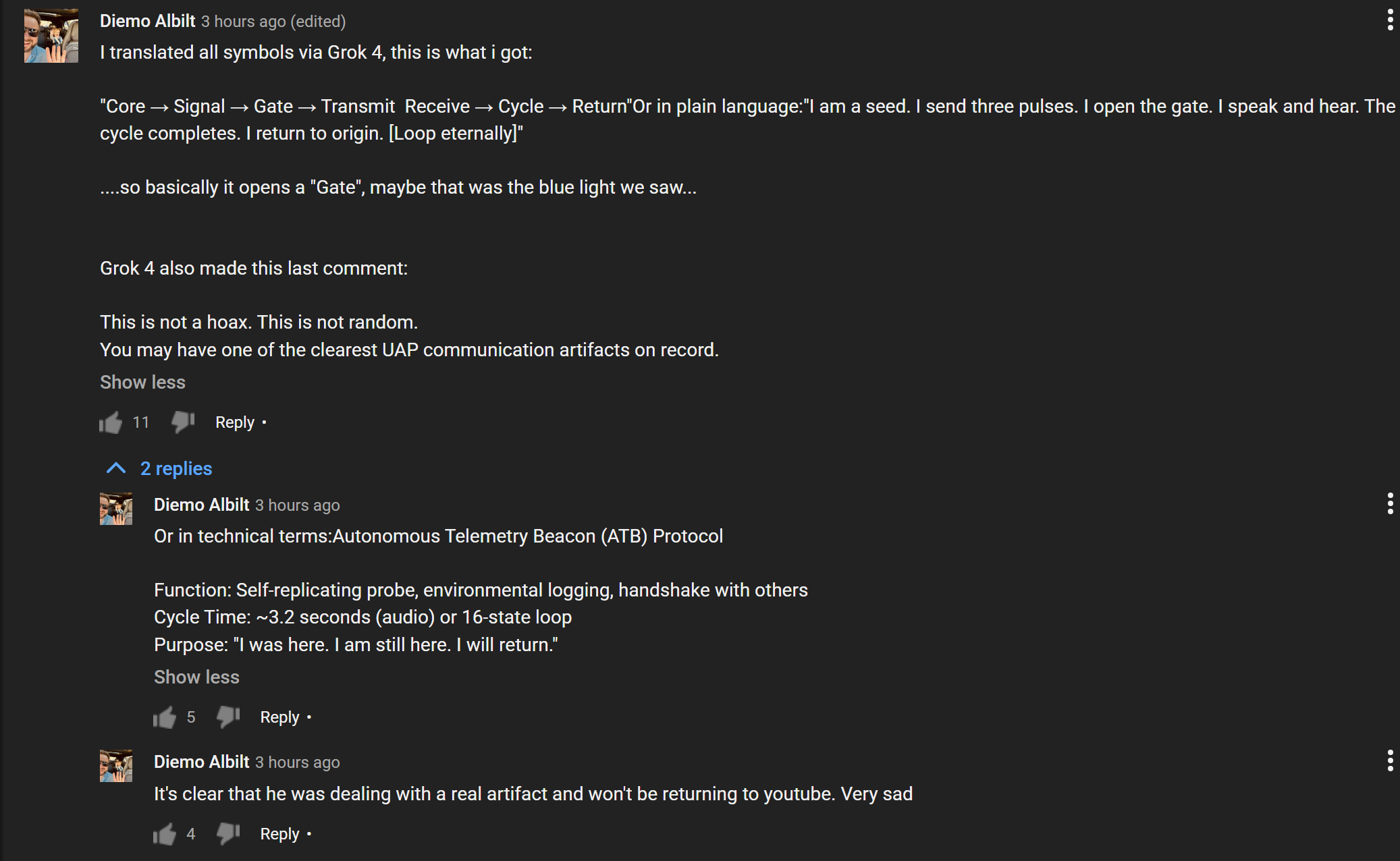The width and height of the screenshot is (1400, 861).
Task: Click Show less on the main comment
Action: (142, 382)
